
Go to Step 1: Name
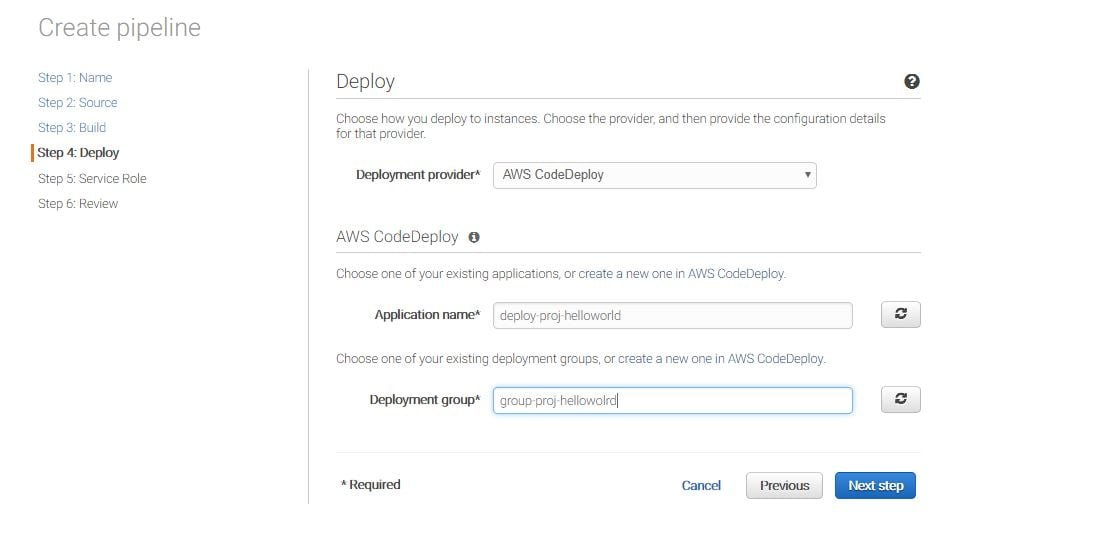[75, 78]
